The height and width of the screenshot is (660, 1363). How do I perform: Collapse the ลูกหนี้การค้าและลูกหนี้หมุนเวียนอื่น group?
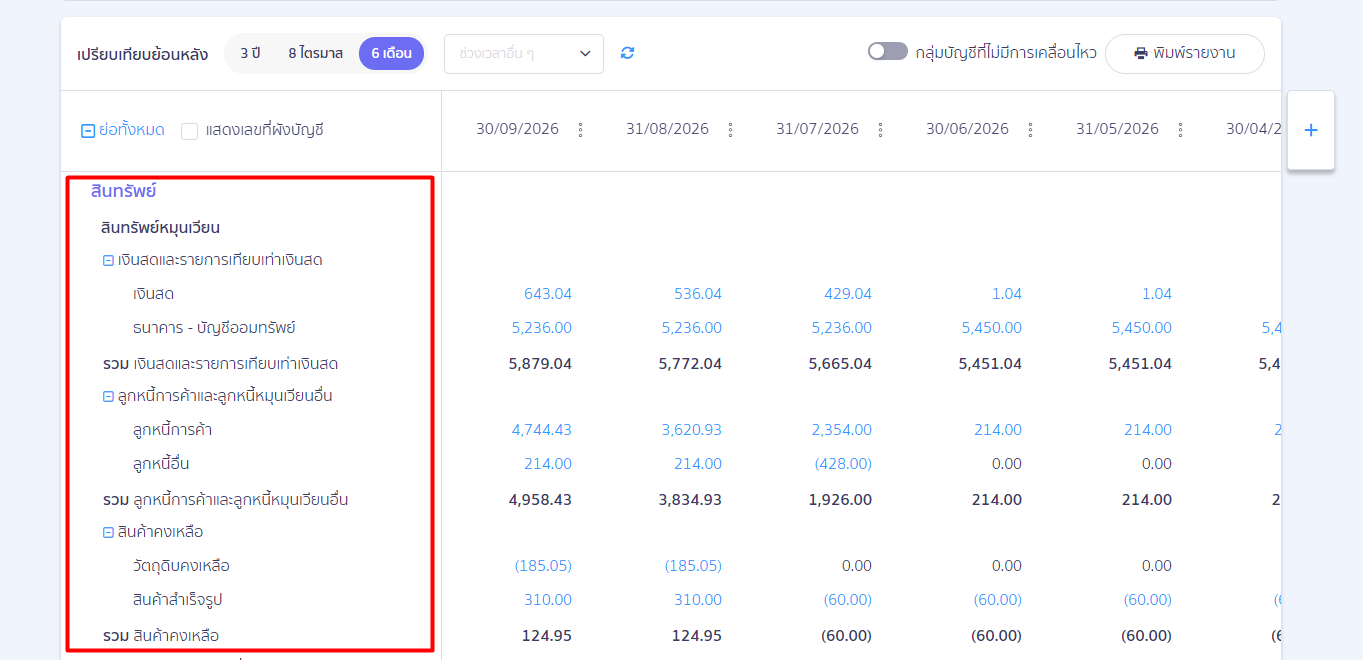click(108, 396)
